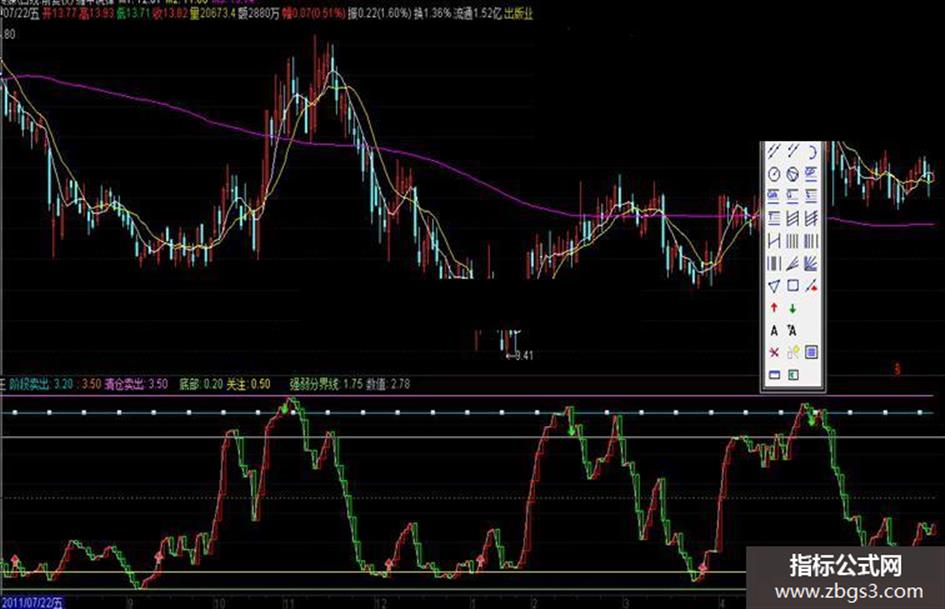This screenshot has width=945, height=609.
Task: Select the middle tool in palette row three
Action: (x=793, y=195)
